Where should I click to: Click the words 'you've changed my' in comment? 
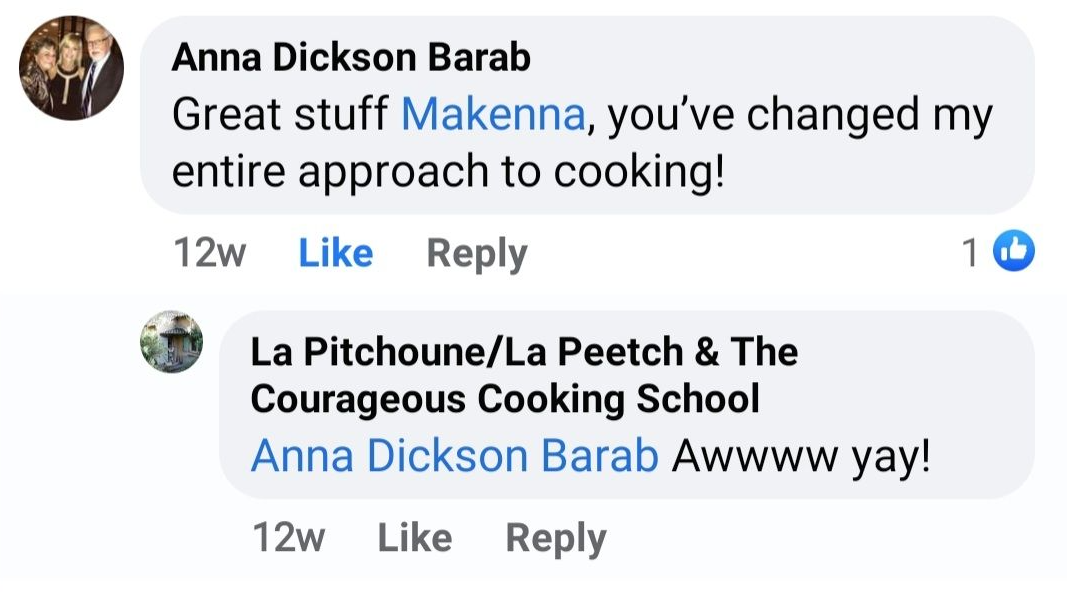[800, 116]
